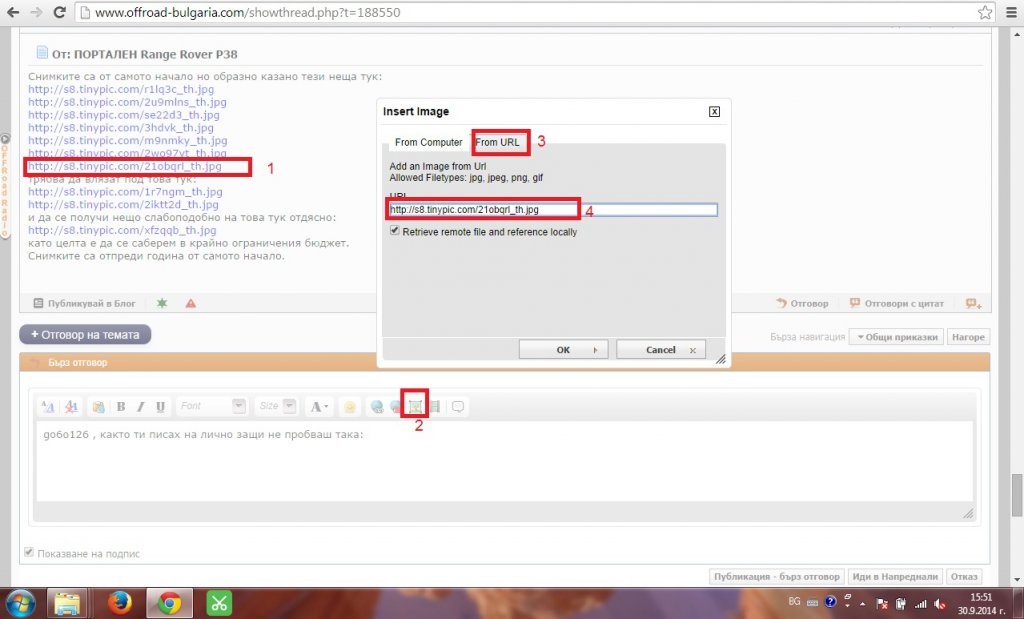Open the Size dropdown
The image size is (1024, 619).
pyautogui.click(x=276, y=406)
